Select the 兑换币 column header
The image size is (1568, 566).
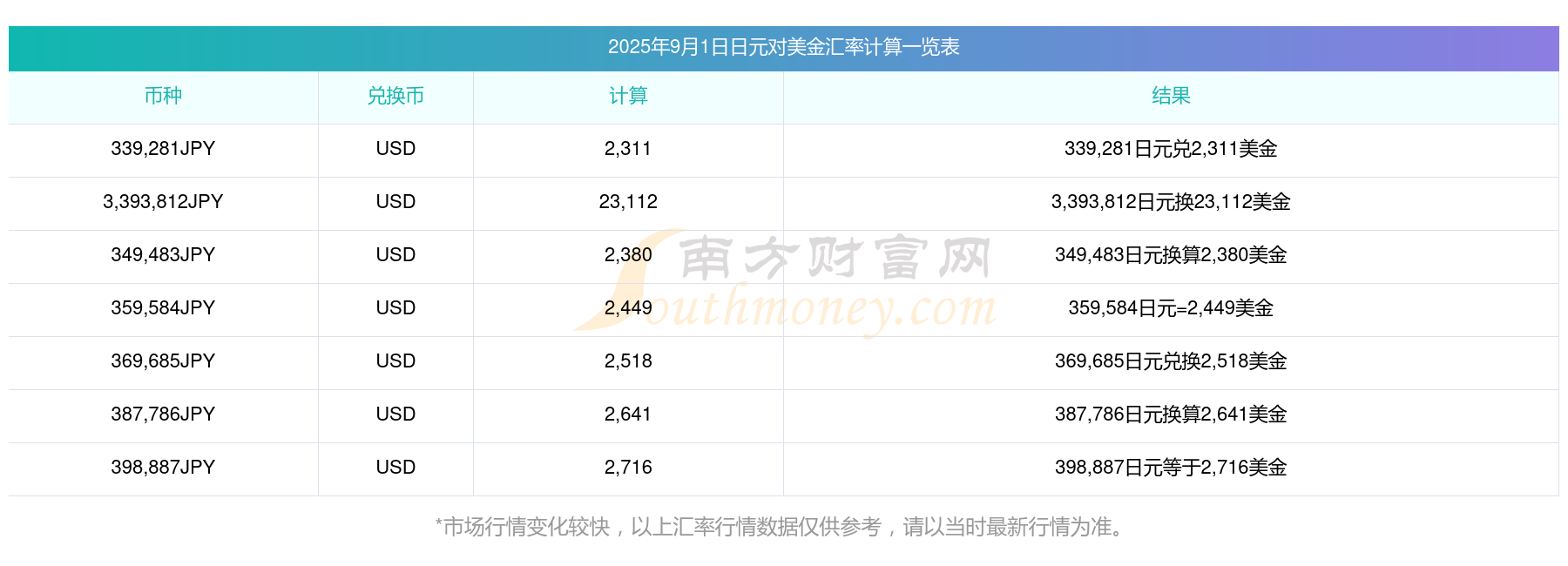[395, 96]
